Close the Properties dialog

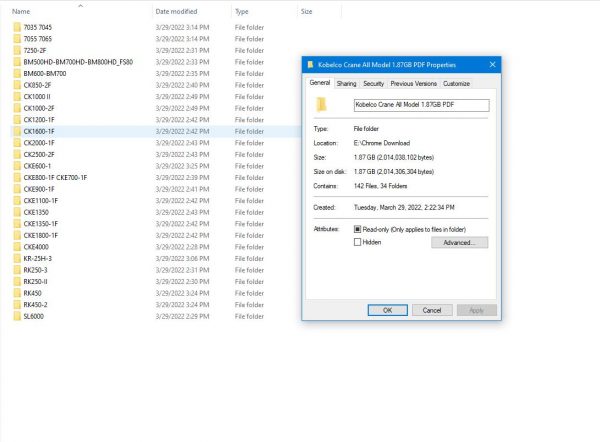coord(492,65)
